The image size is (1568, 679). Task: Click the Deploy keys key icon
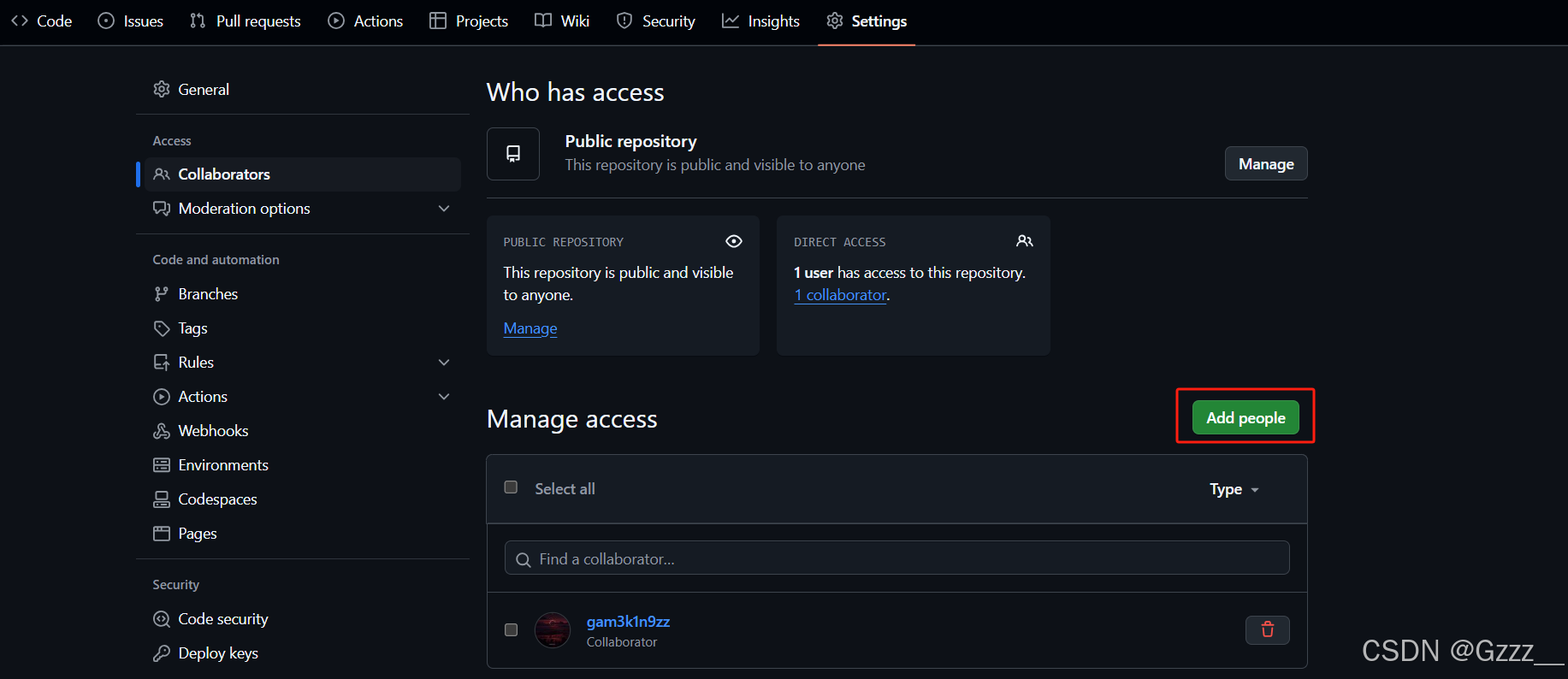(x=162, y=652)
